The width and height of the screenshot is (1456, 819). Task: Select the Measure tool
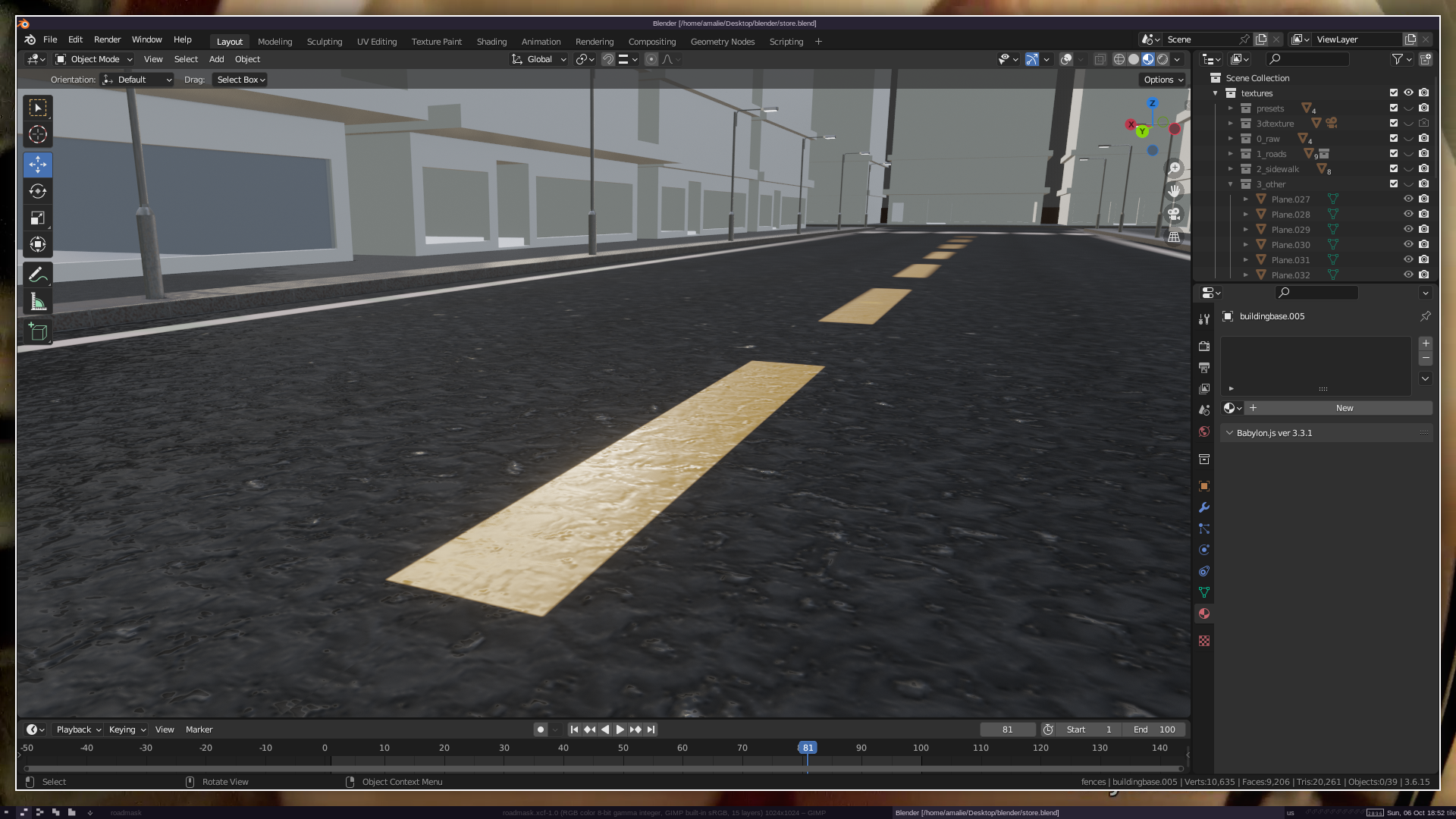click(38, 303)
